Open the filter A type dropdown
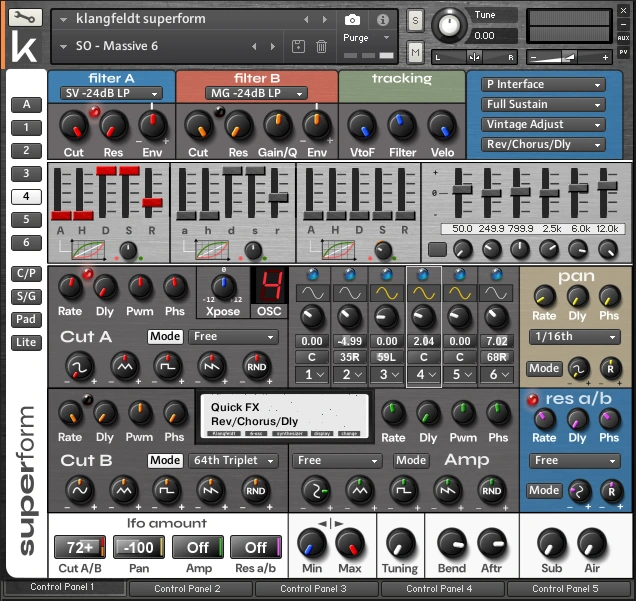This screenshot has height=601, width=636. coord(110,93)
